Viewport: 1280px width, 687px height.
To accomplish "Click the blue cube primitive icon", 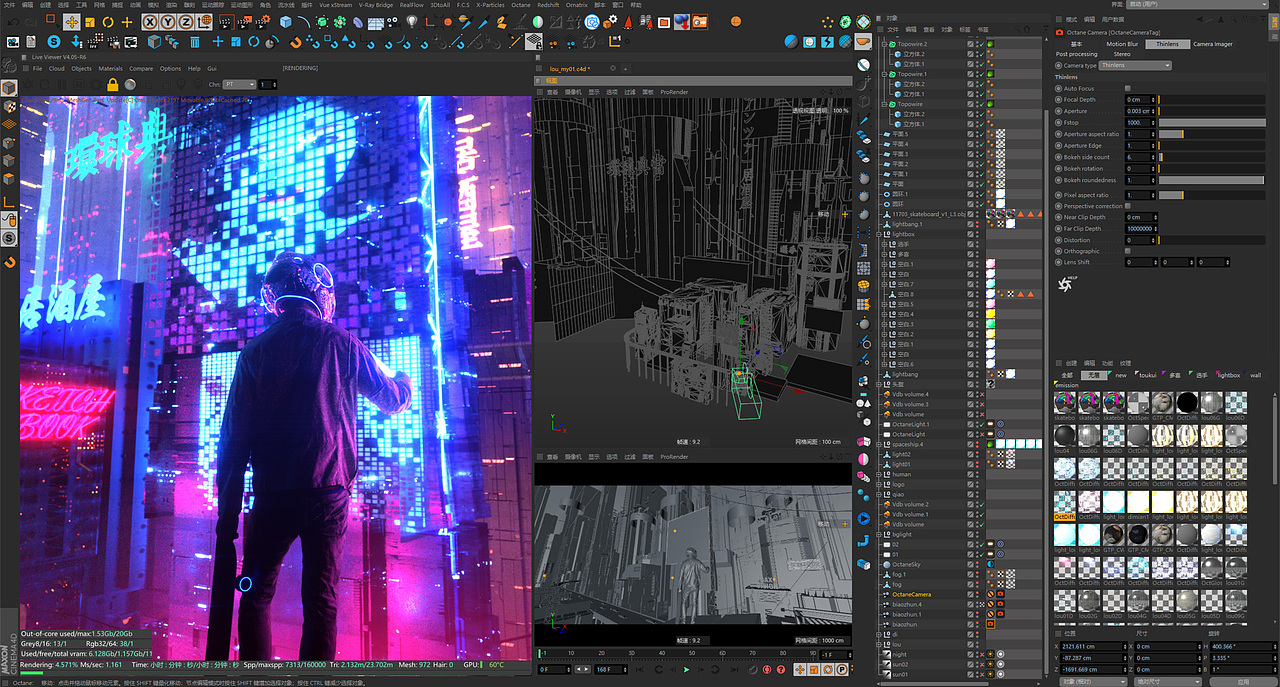I will 286,21.
